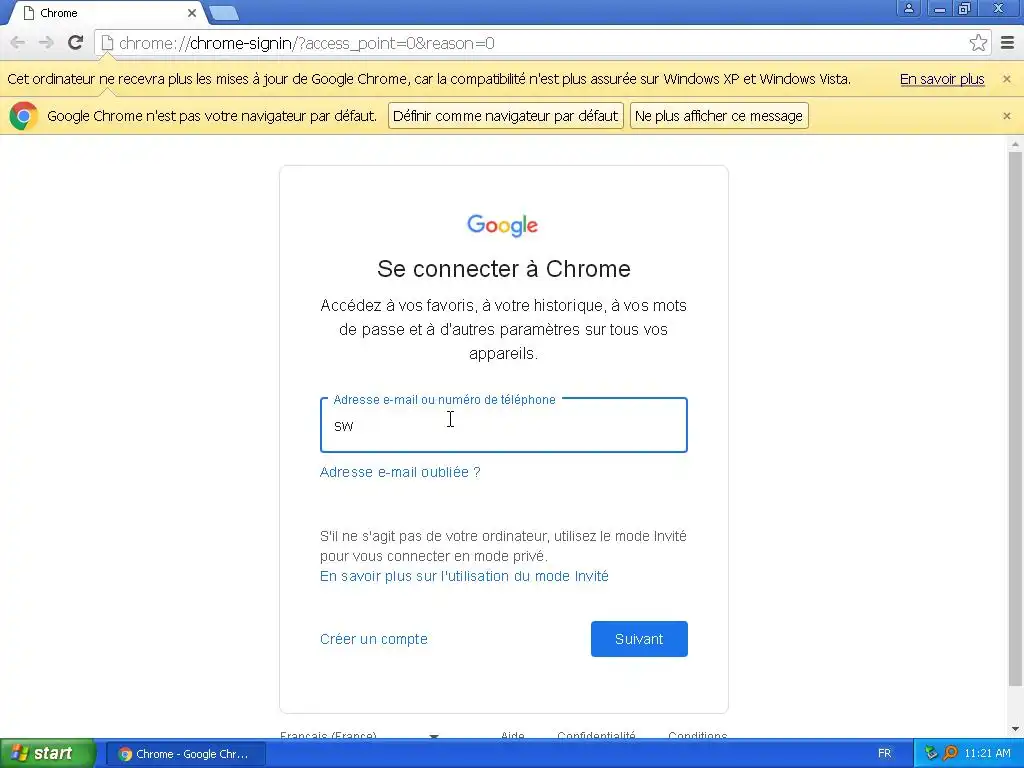Click the FR language indicator
The width and height of the screenshot is (1024, 768).
(884, 754)
